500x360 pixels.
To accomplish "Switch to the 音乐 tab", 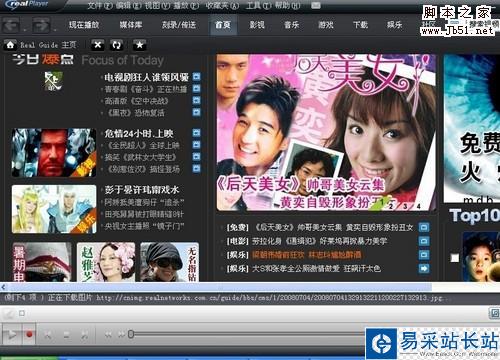I will [x=292, y=25].
